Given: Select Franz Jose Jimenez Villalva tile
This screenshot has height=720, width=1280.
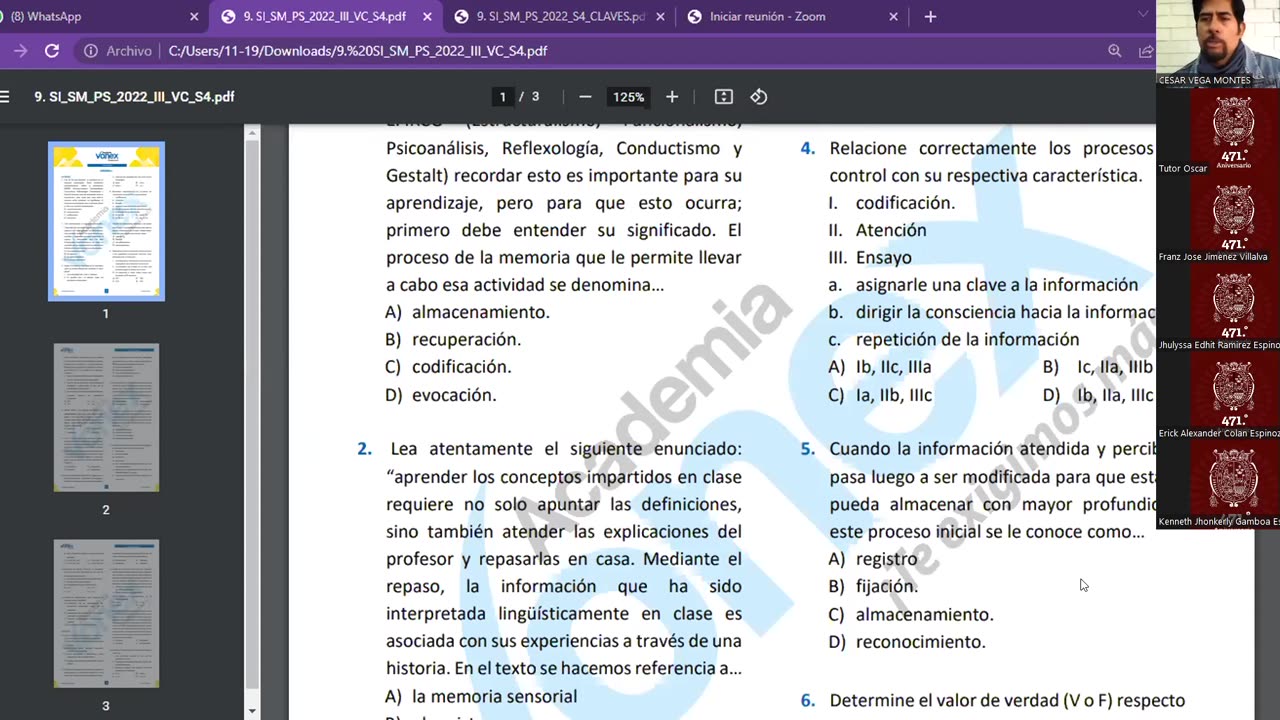Looking at the screenshot, I should 1218,219.
